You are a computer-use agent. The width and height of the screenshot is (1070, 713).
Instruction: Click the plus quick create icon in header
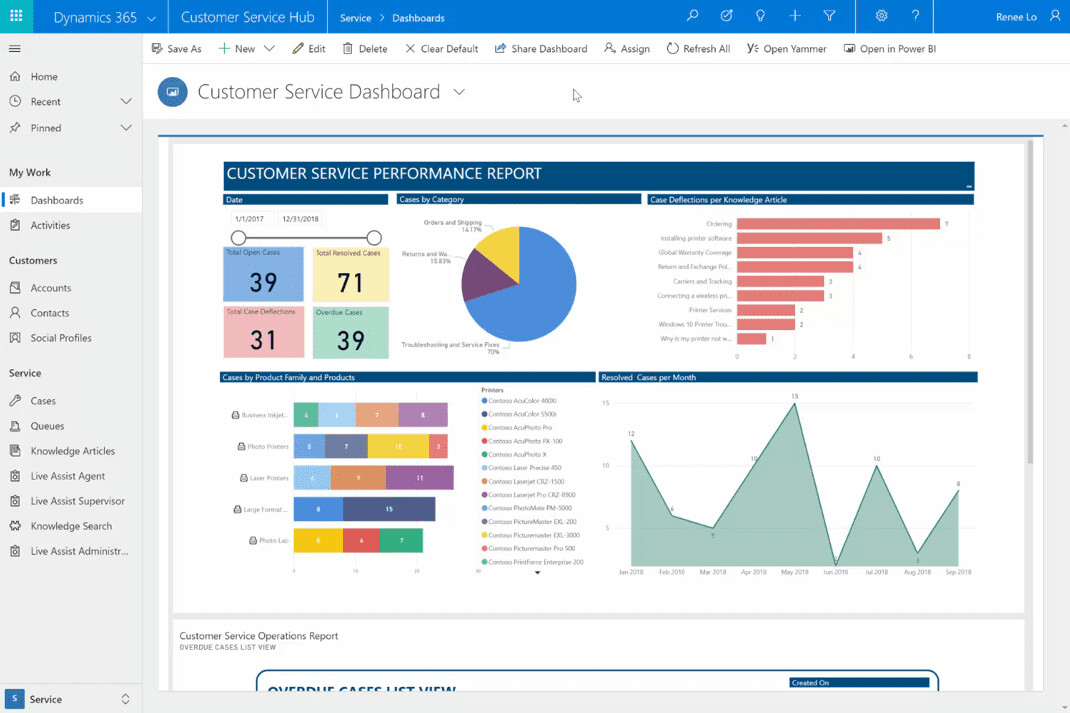coord(795,16)
